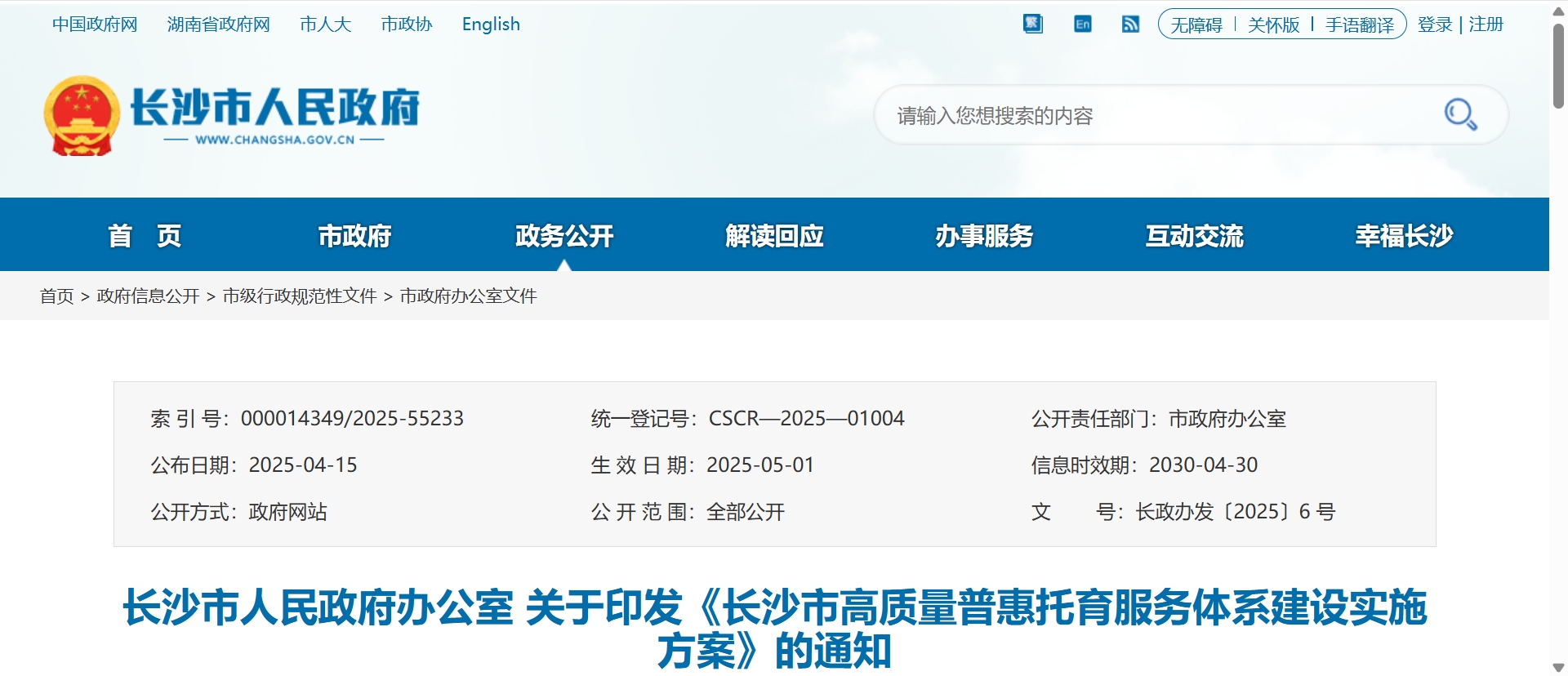The width and height of the screenshot is (1568, 676).
Task: Go to 首页 in the main navigation bar
Action: [x=145, y=236]
